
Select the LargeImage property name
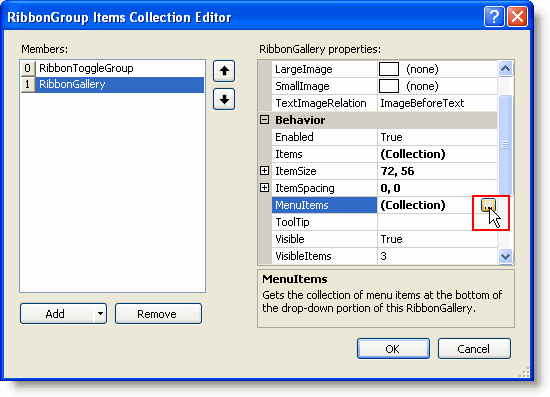[324, 69]
